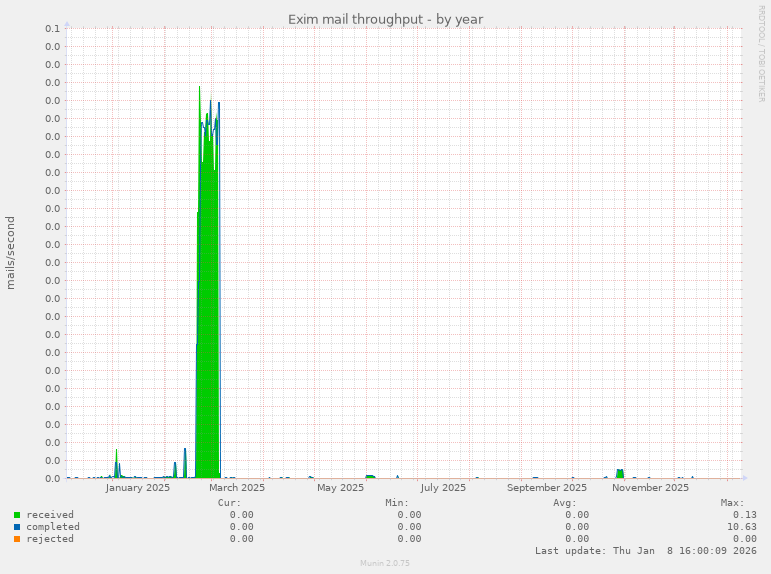Image resolution: width=771 pixels, height=574 pixels.
Task: Click the 'mails/second' y-axis label
Action: click(x=10, y=253)
